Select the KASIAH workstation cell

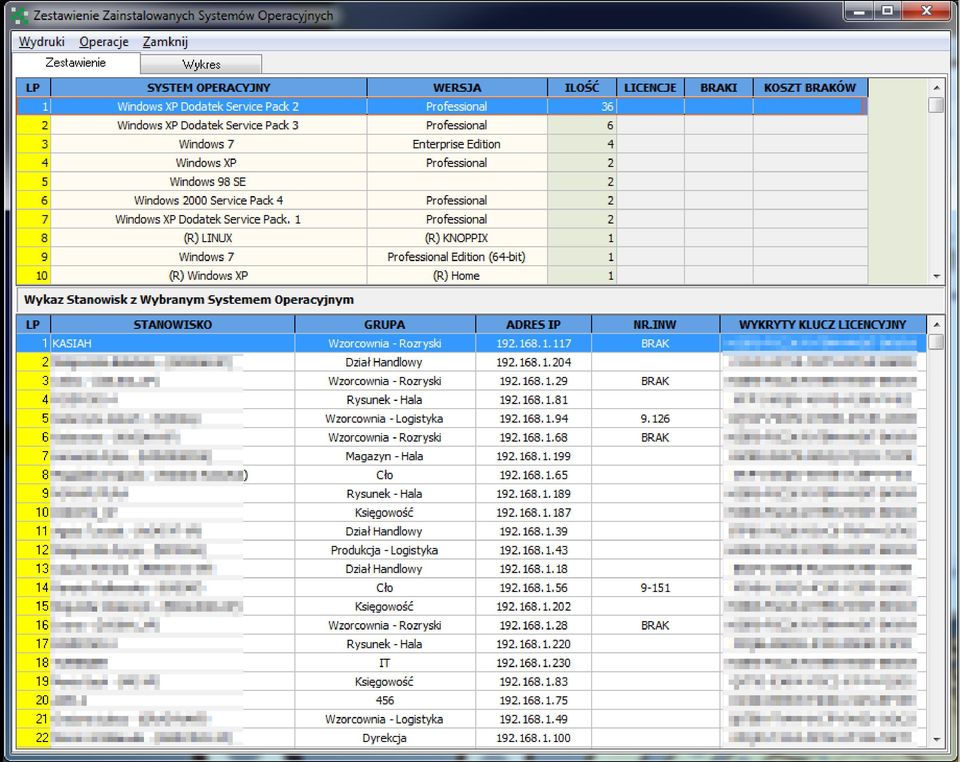pos(173,343)
